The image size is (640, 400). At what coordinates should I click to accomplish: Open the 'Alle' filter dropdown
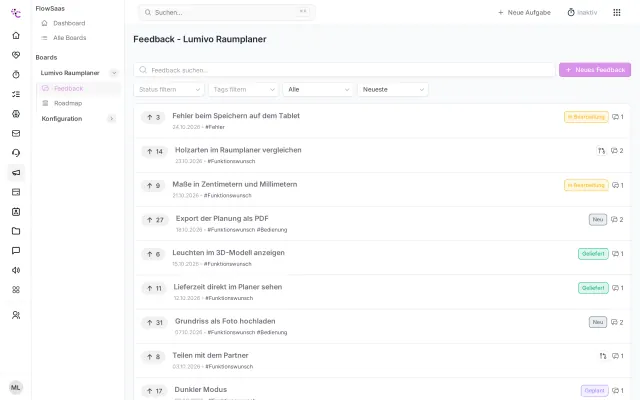tap(318, 90)
